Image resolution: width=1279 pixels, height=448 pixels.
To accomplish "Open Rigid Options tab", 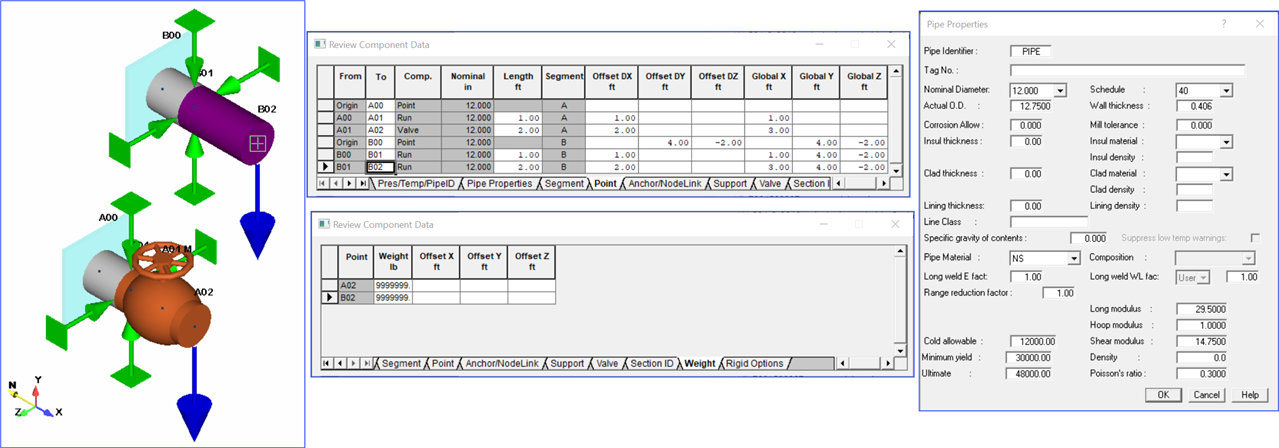I will (x=754, y=363).
